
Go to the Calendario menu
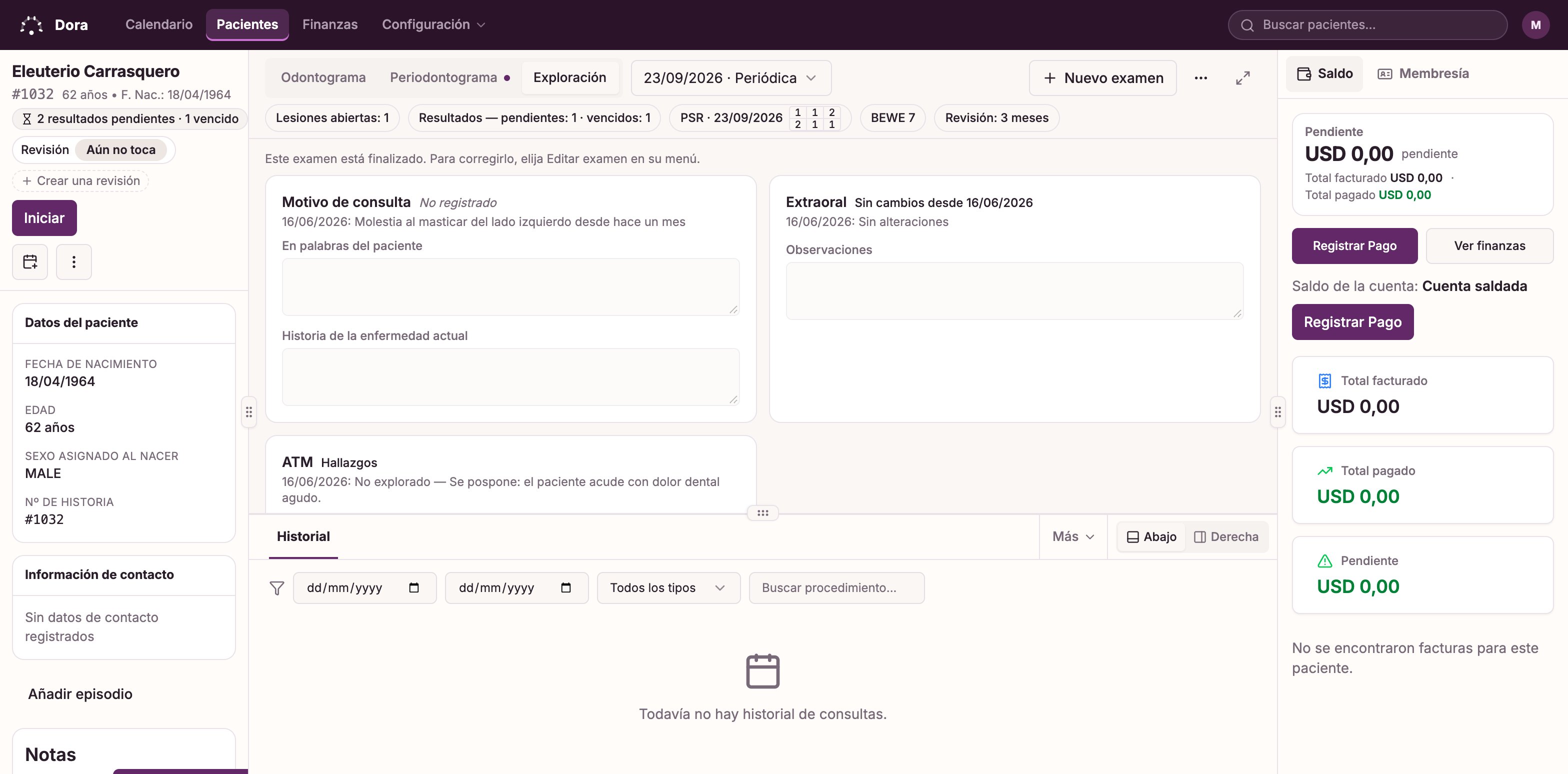point(159,25)
